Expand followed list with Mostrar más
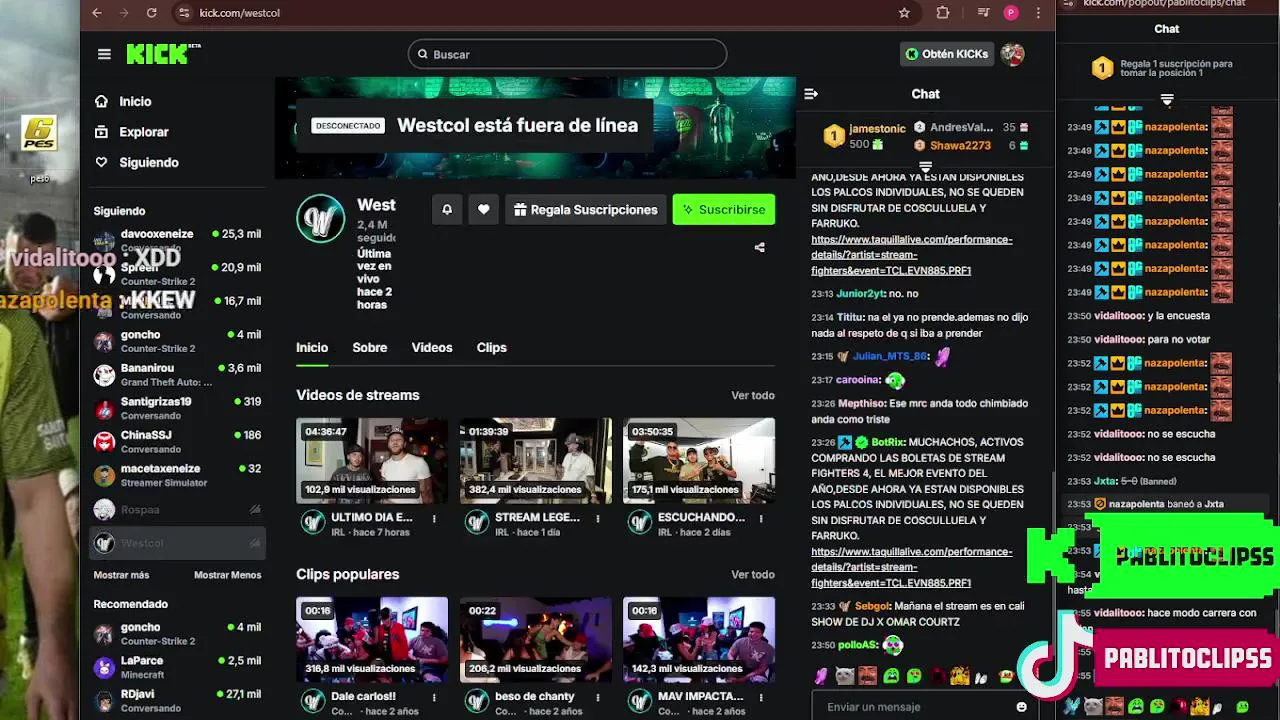Image resolution: width=1280 pixels, height=720 pixels. point(121,575)
